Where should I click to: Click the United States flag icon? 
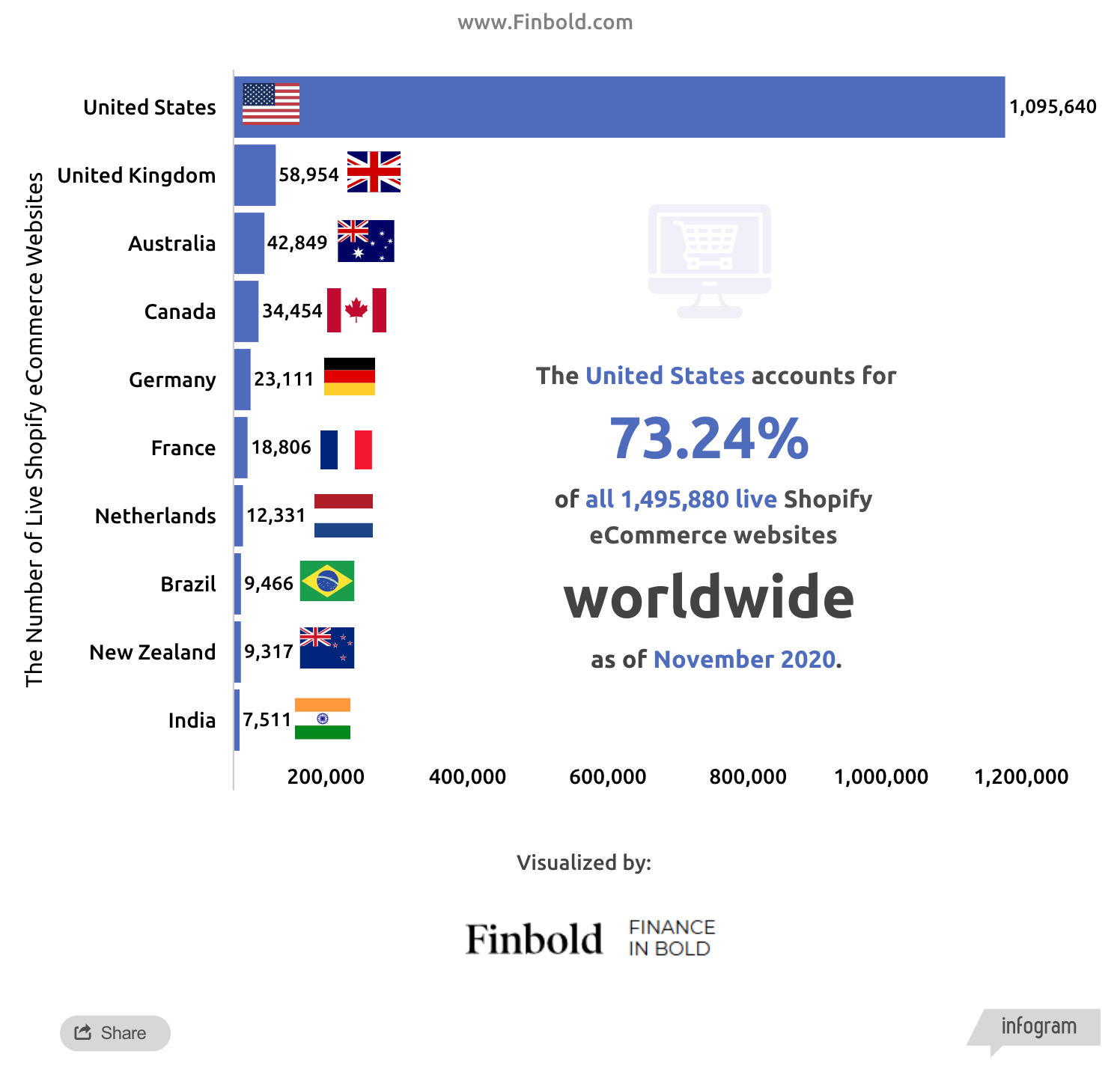(x=271, y=104)
